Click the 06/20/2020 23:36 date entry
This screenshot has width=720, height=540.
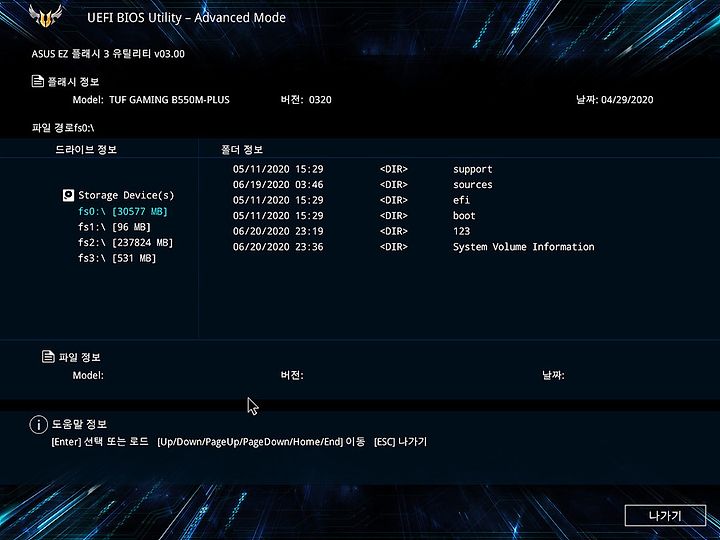click(278, 247)
